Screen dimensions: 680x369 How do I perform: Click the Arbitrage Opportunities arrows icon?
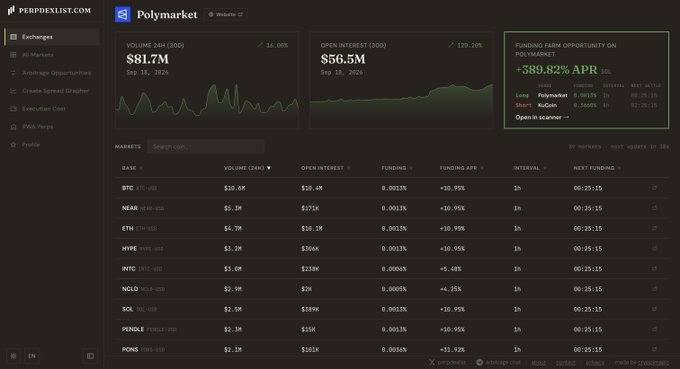(13, 73)
